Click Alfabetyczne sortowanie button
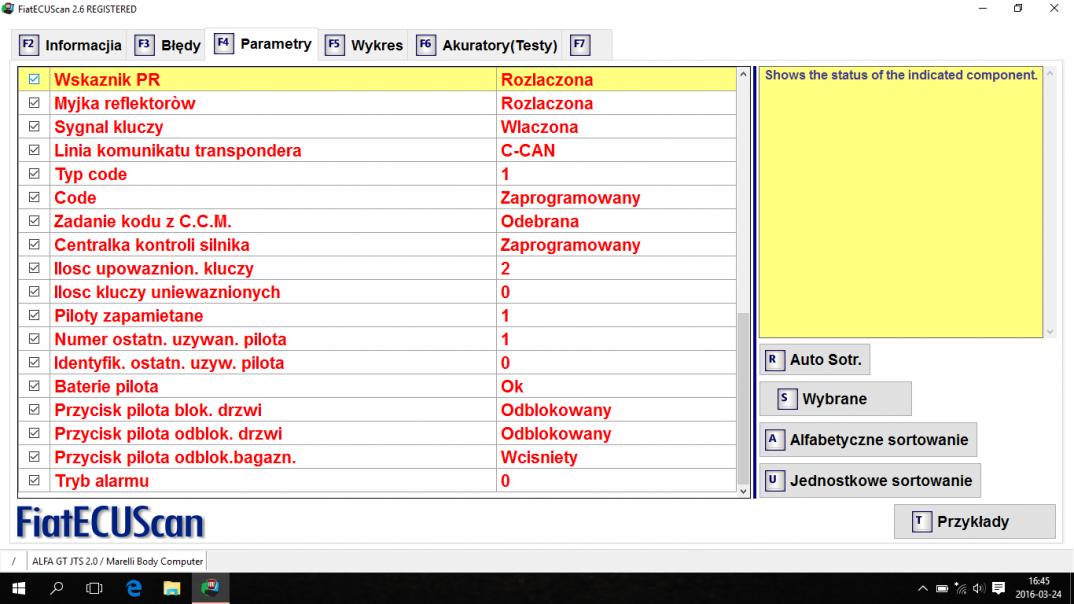The height and width of the screenshot is (604, 1074). point(869,440)
